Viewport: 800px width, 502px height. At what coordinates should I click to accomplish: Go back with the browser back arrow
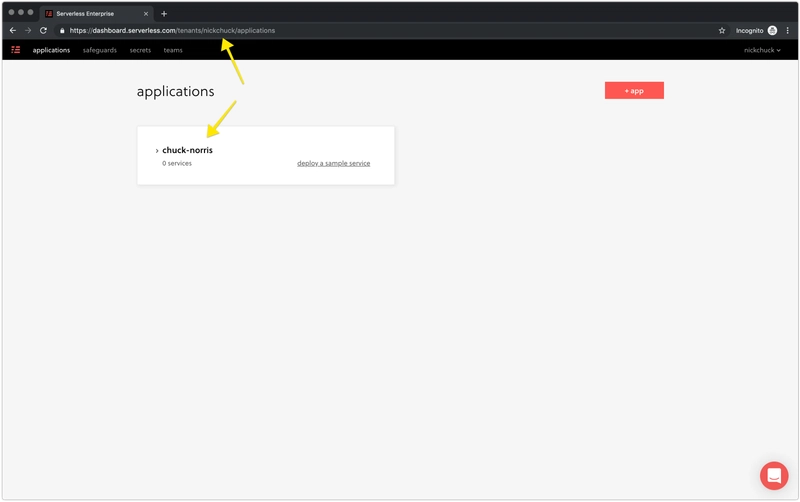pyautogui.click(x=13, y=31)
